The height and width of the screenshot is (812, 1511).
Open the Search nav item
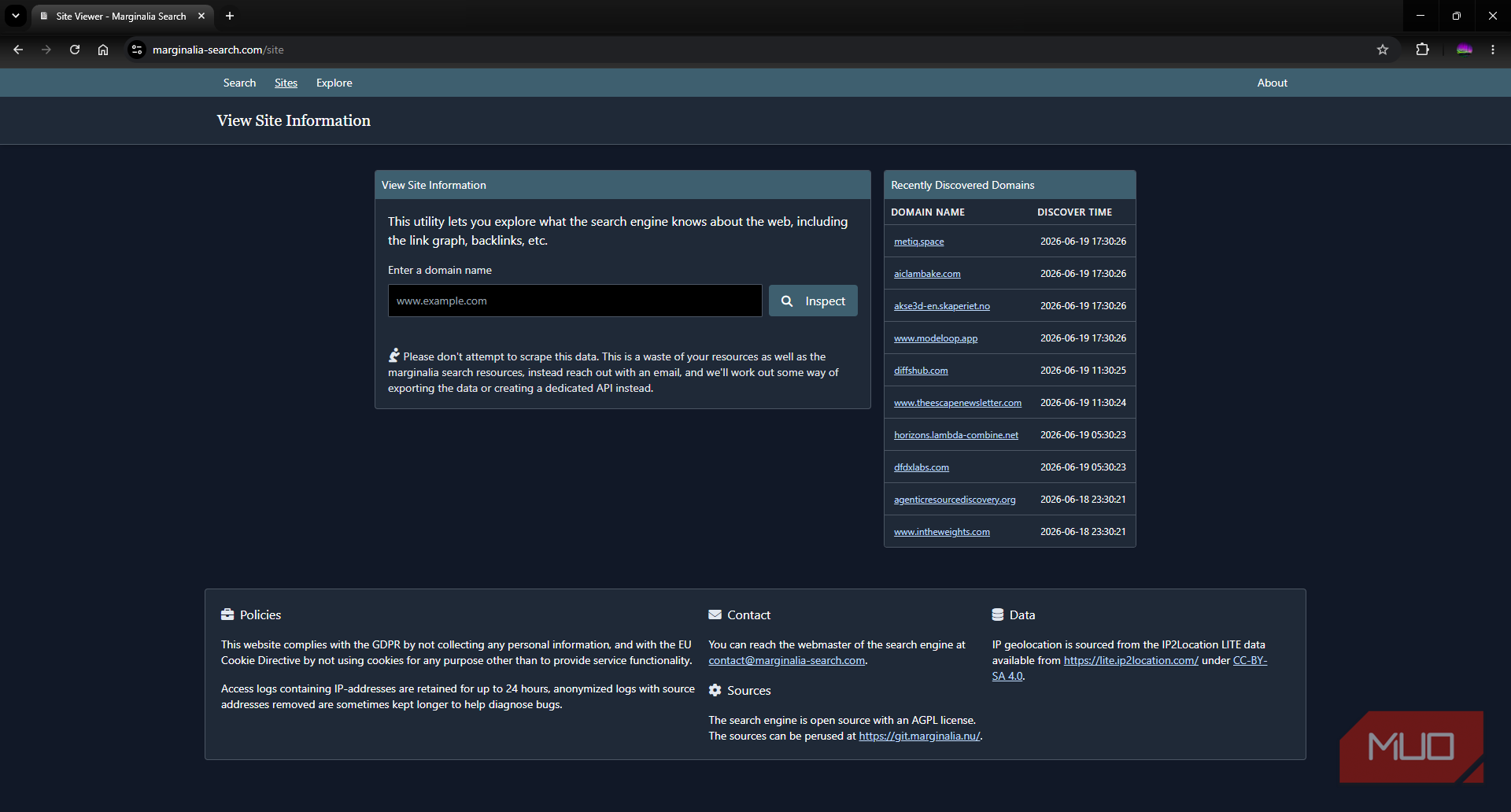point(239,83)
